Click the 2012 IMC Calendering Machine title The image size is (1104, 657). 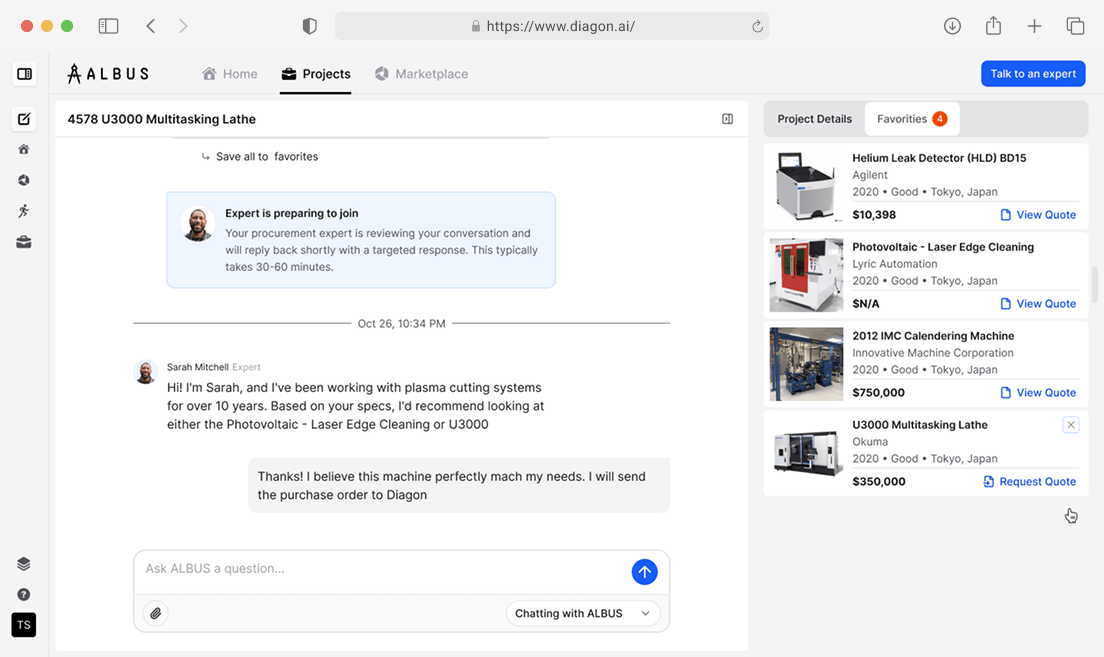933,336
